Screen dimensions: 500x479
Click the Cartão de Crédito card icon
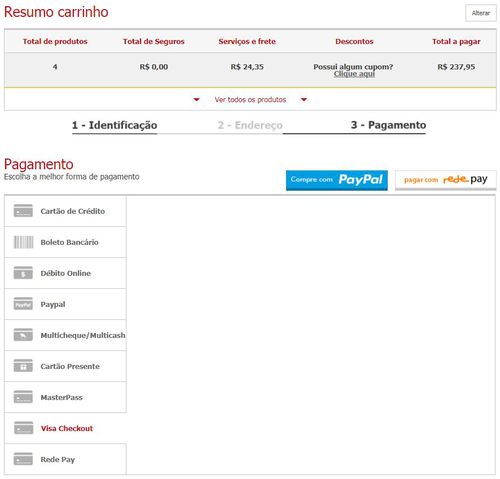click(23, 211)
